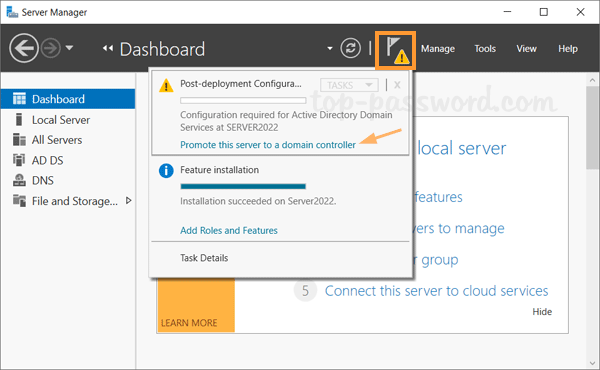The image size is (600, 370).
Task: Open the Tools menu
Action: pyautogui.click(x=485, y=49)
